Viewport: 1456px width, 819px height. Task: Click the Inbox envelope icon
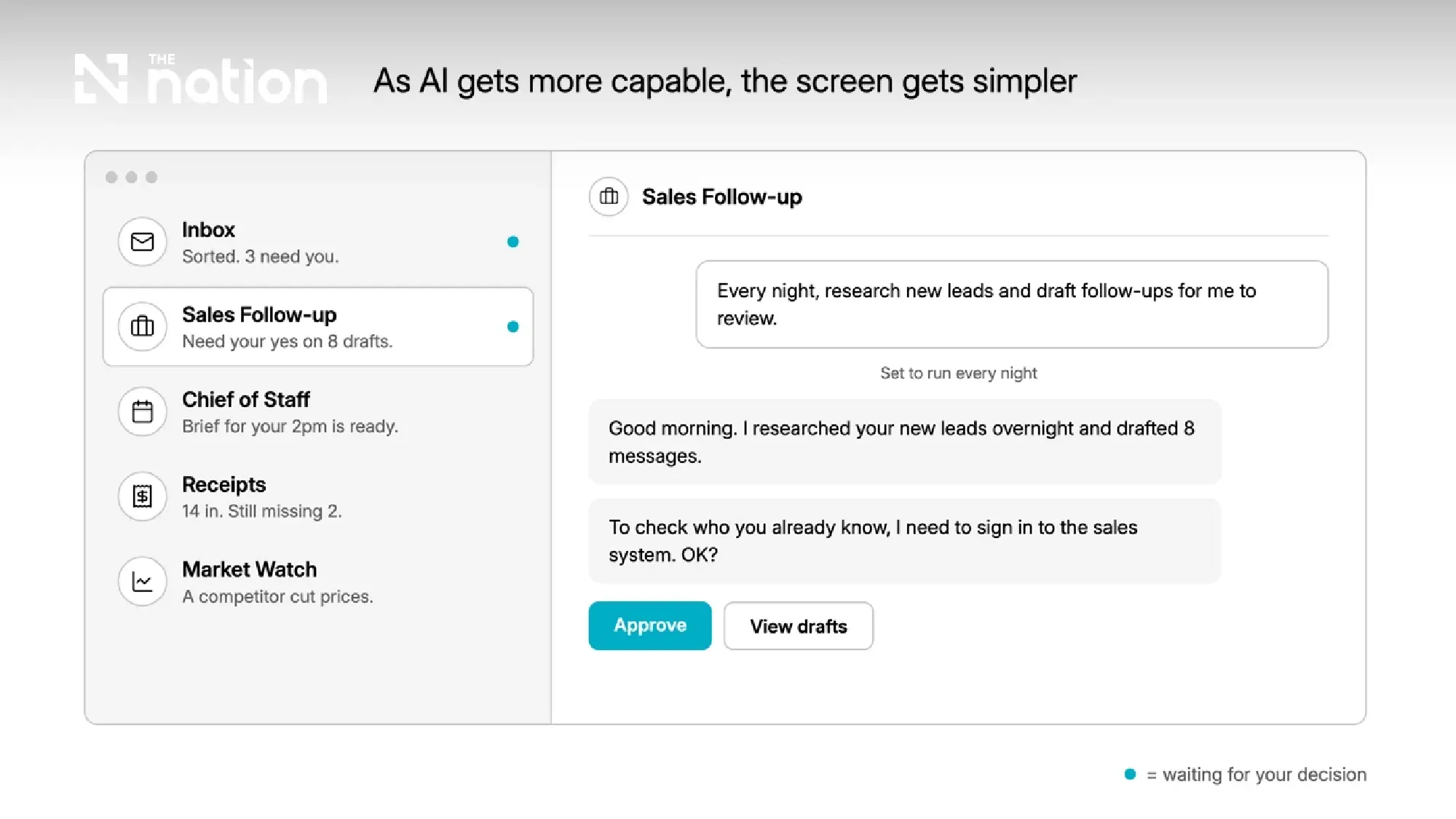point(142,242)
